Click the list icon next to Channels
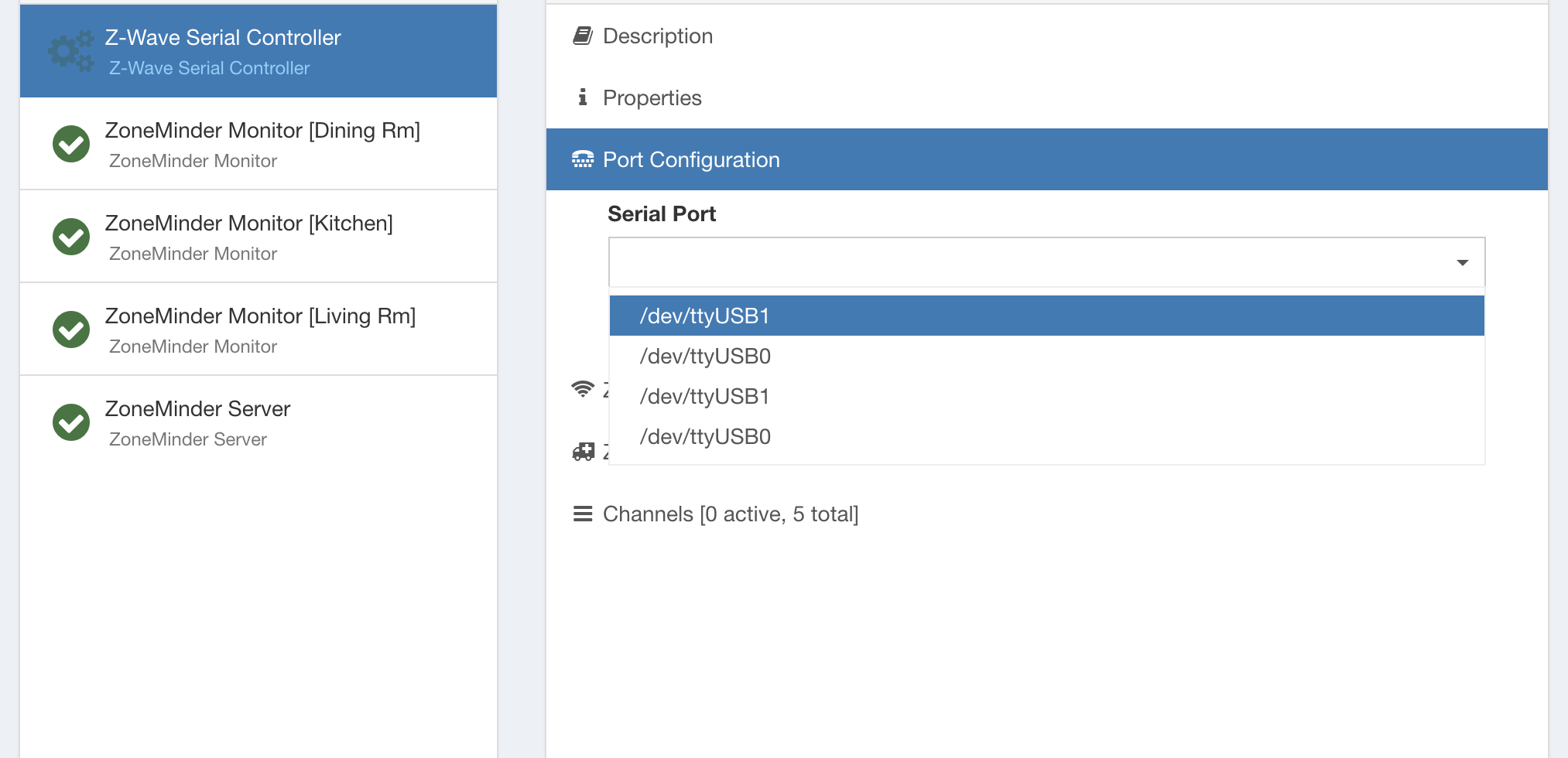 point(583,514)
